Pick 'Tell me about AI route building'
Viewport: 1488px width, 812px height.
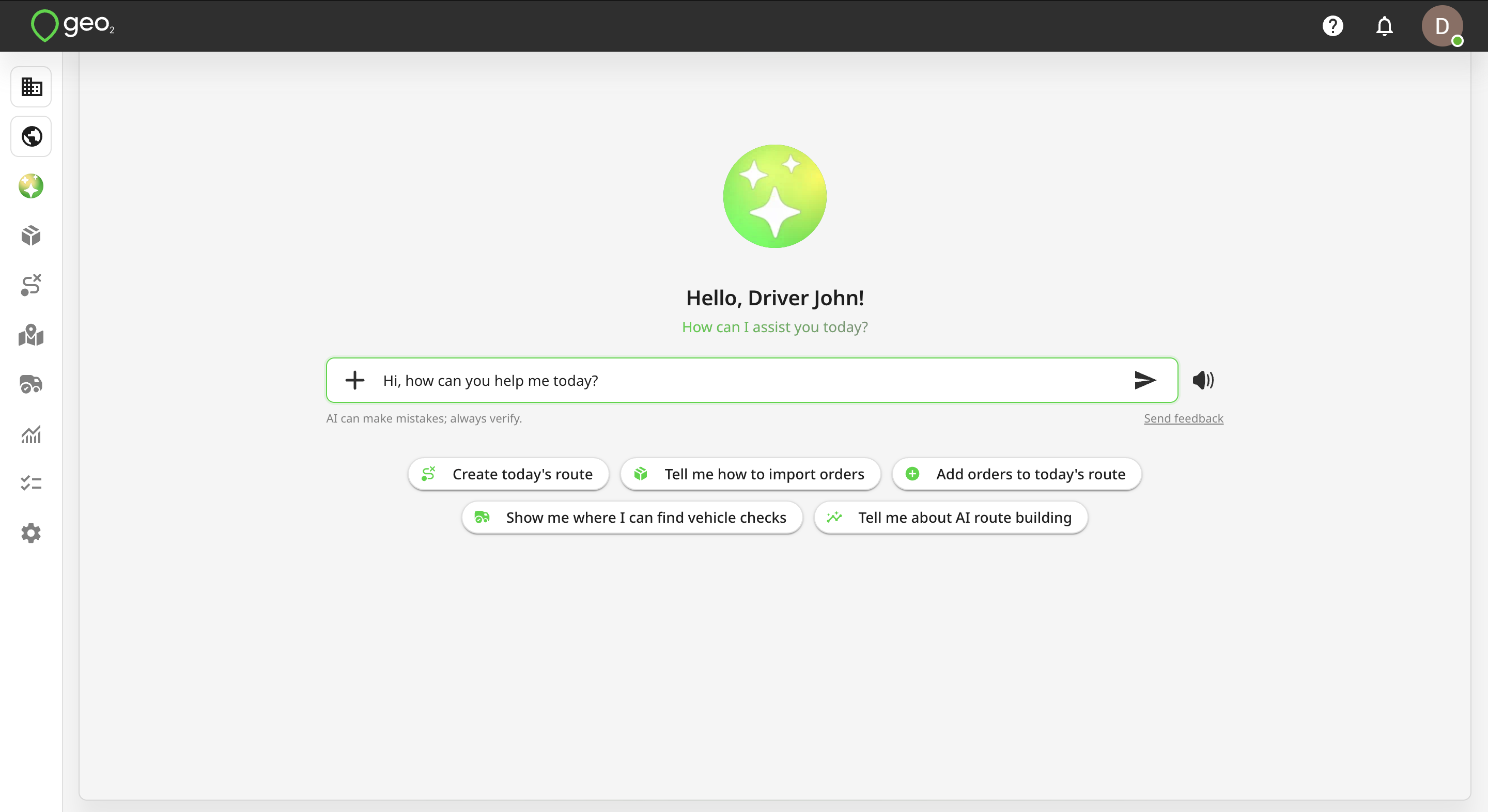[951, 518]
